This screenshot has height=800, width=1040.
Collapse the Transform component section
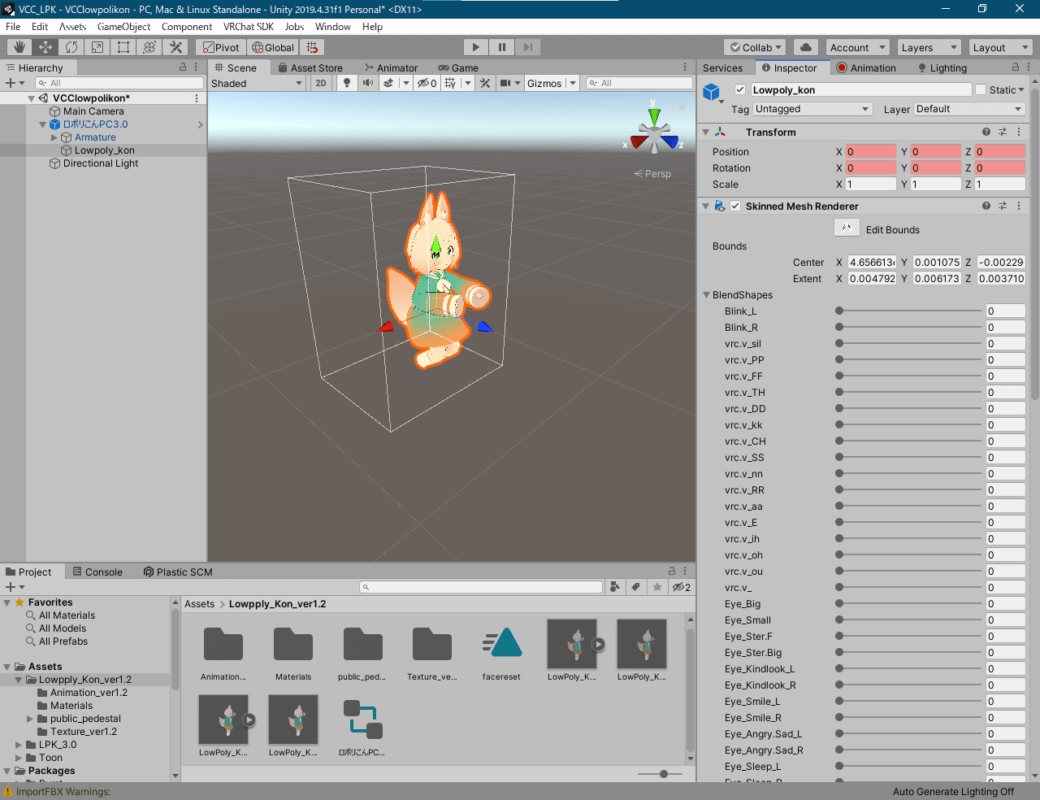click(x=706, y=132)
